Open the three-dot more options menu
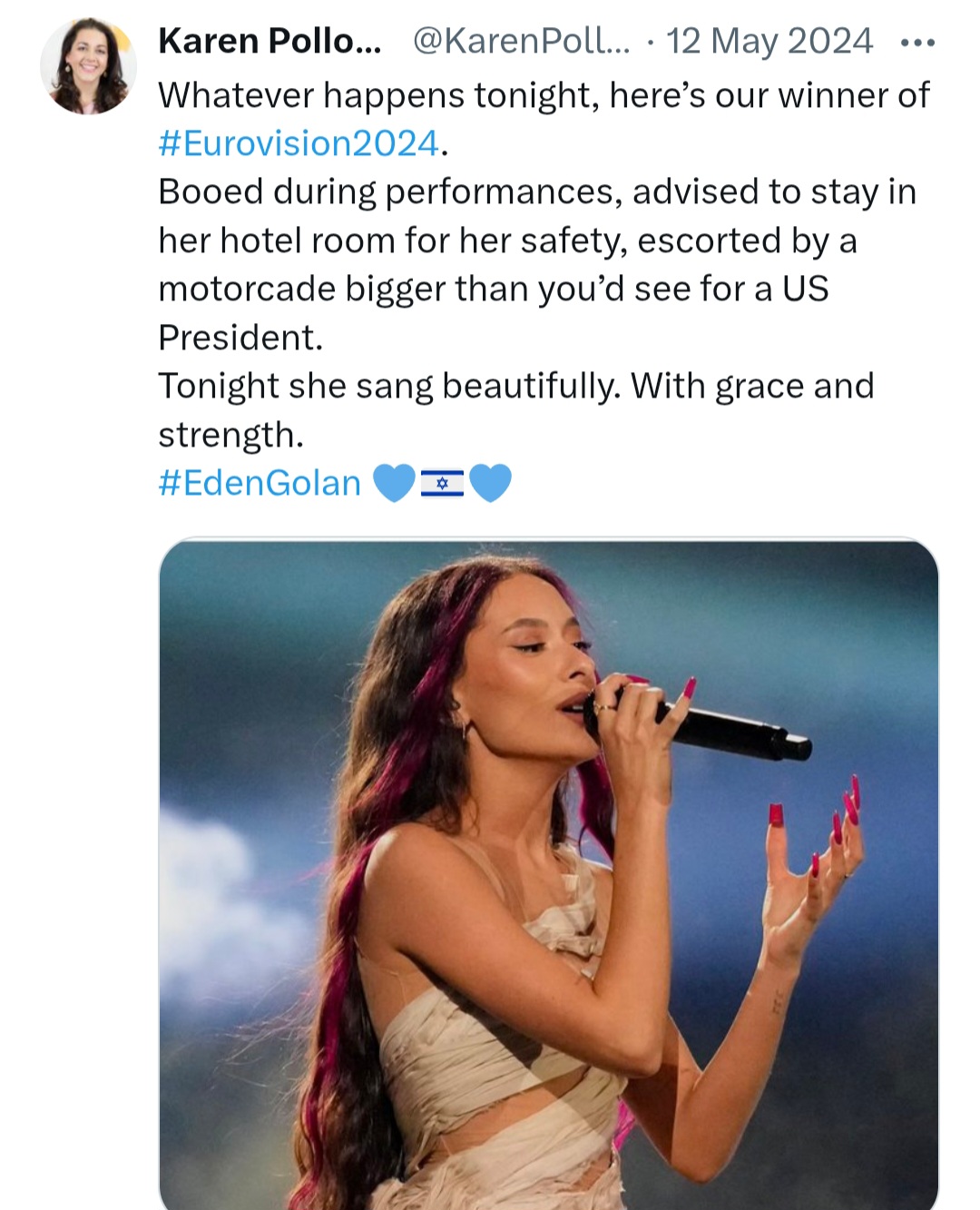 (916, 43)
